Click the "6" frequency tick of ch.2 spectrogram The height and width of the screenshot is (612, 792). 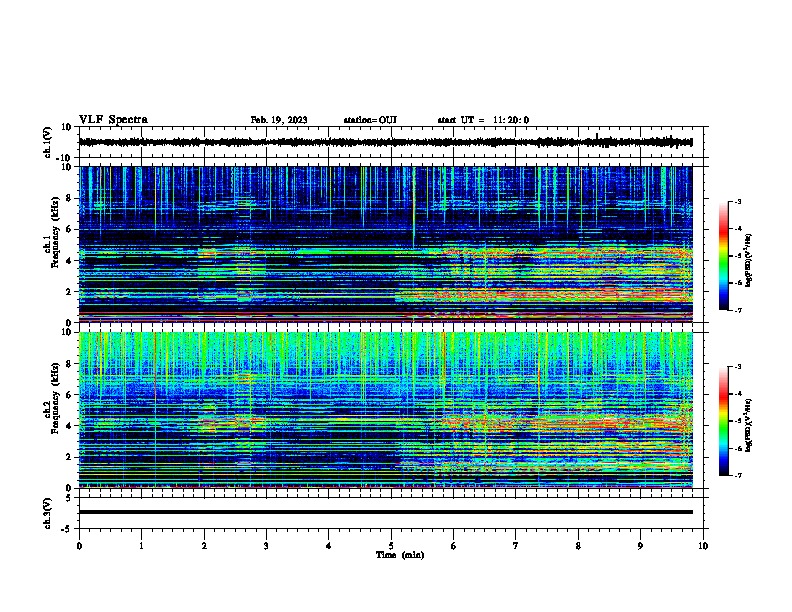point(69,395)
